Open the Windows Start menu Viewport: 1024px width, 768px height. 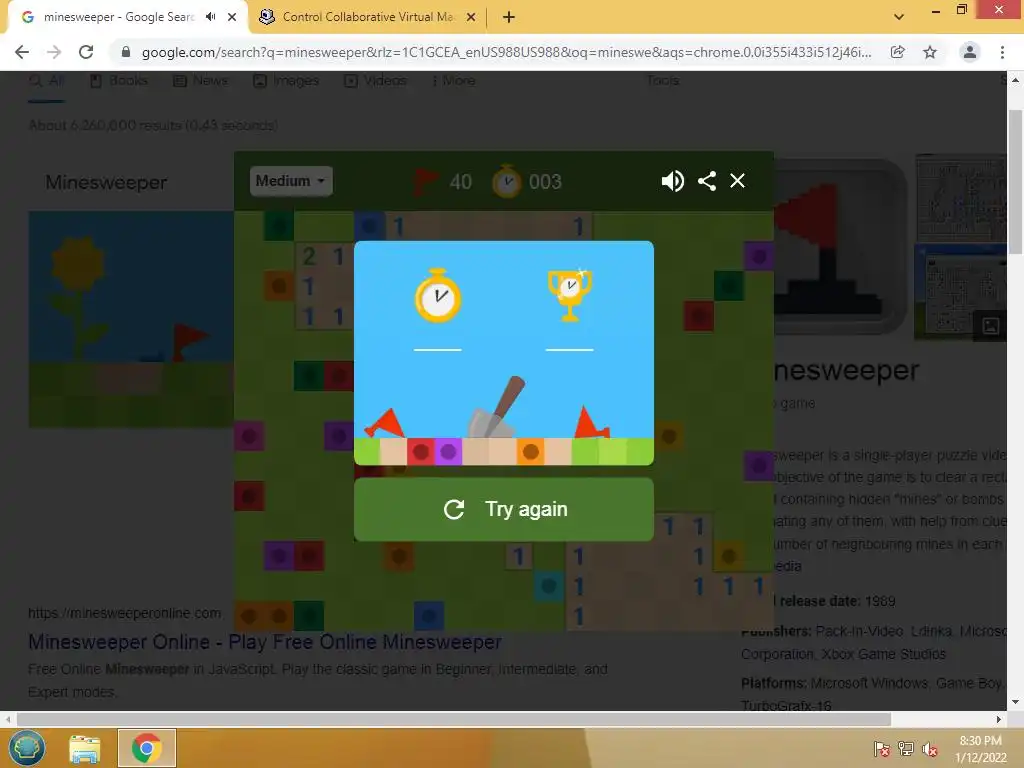click(27, 748)
